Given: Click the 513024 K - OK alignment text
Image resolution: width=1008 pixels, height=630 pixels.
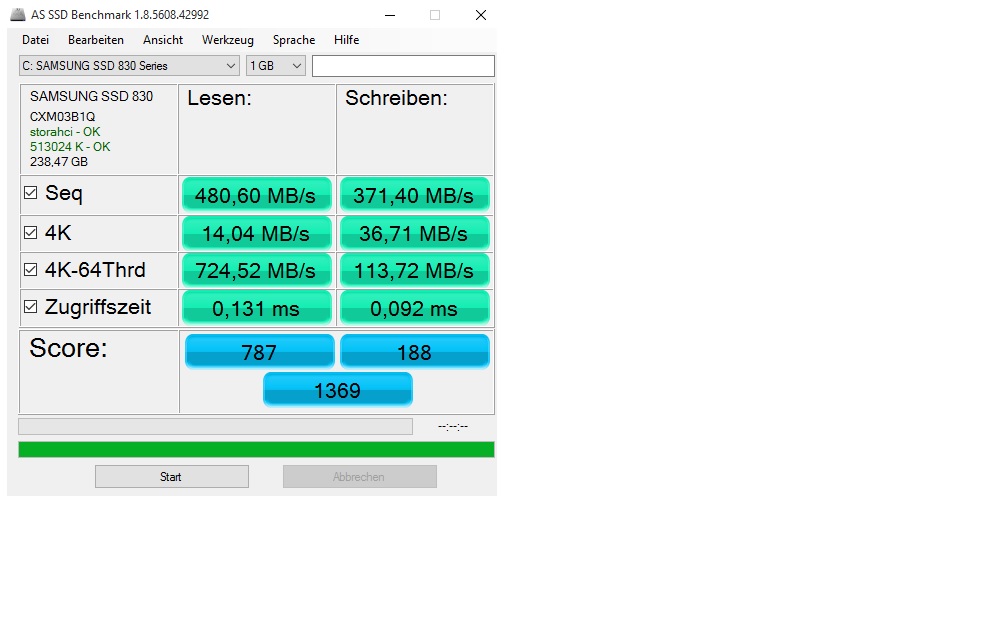Looking at the screenshot, I should (70, 147).
